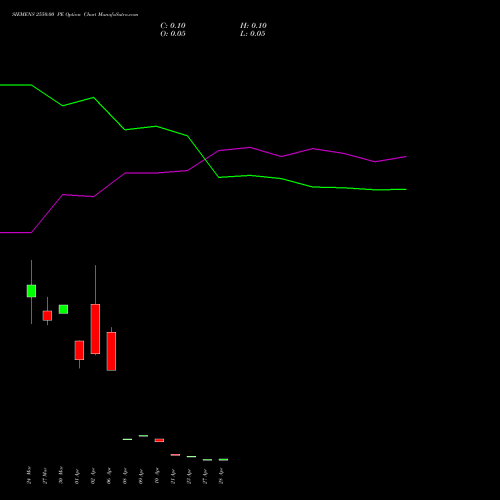The image size is (500, 500).
Task: Select the tall red candle above 02 Apr
Action: 95,329
